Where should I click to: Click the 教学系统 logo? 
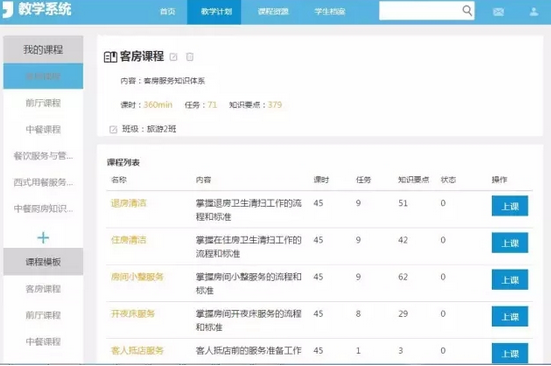click(37, 9)
